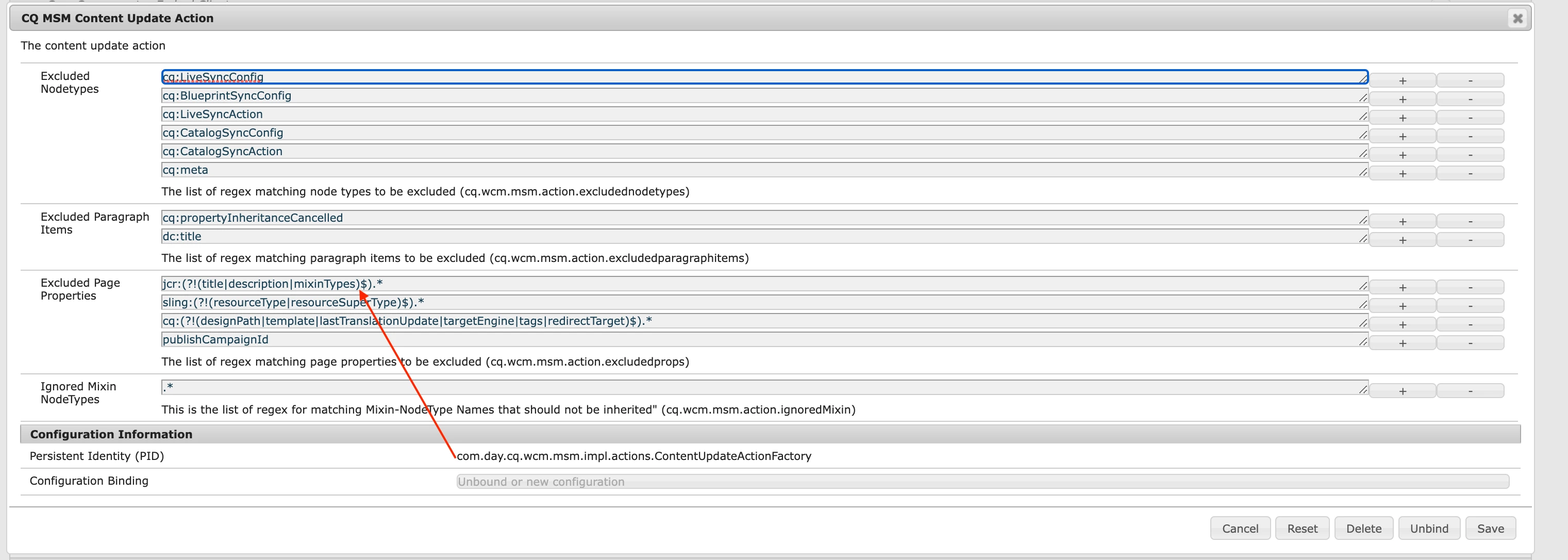1568x560 pixels.
Task: Add a row after cq:LiveSyncConfig entry
Action: (x=1403, y=80)
